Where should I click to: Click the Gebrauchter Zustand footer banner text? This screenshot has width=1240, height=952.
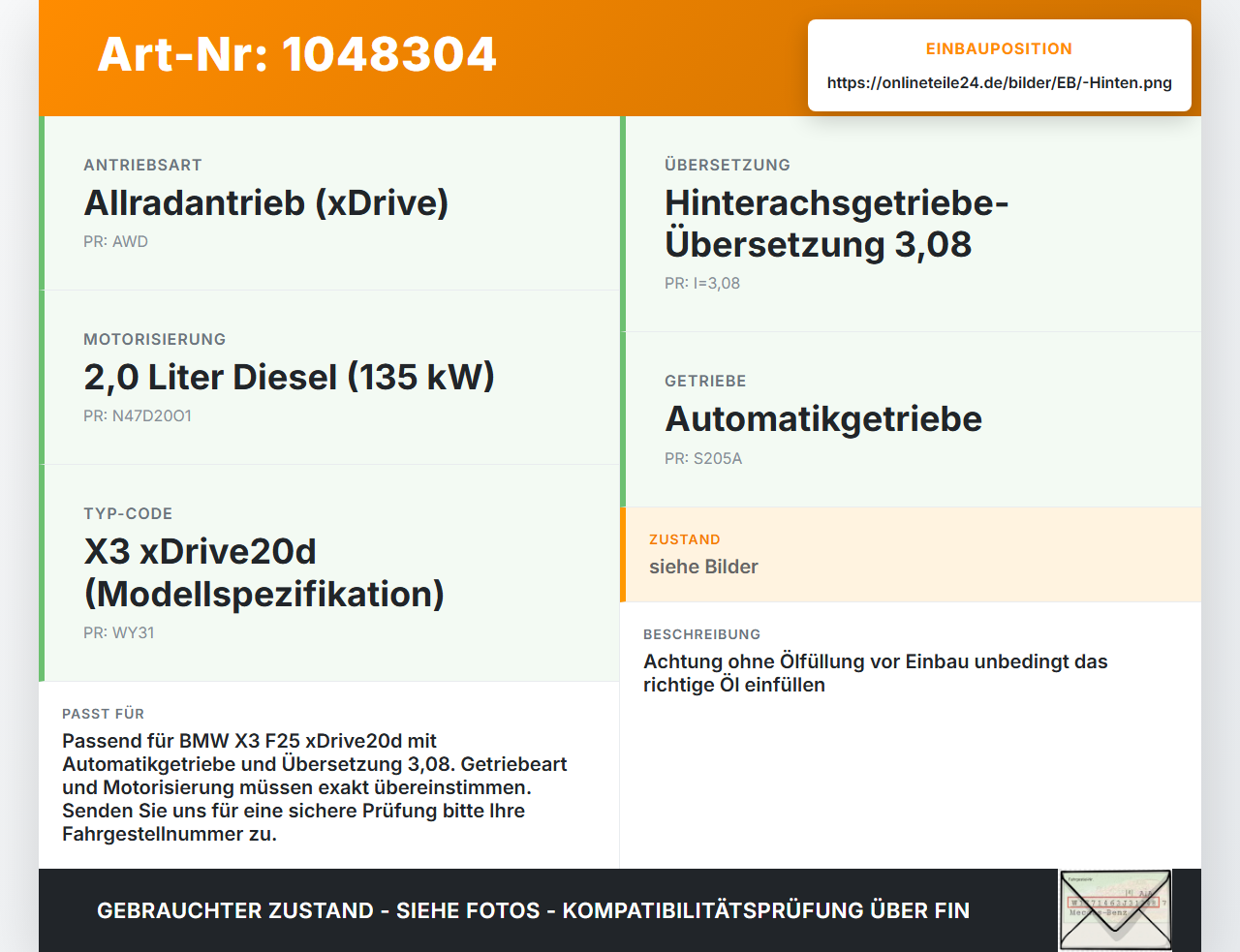tap(533, 910)
